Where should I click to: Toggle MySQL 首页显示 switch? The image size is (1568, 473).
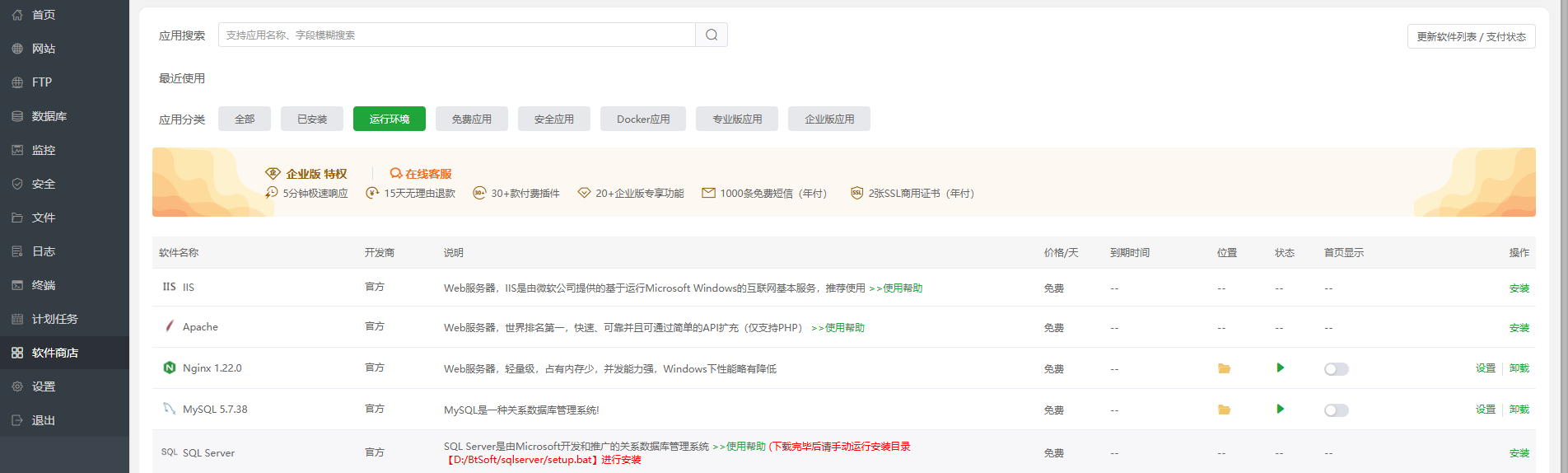tap(1337, 410)
